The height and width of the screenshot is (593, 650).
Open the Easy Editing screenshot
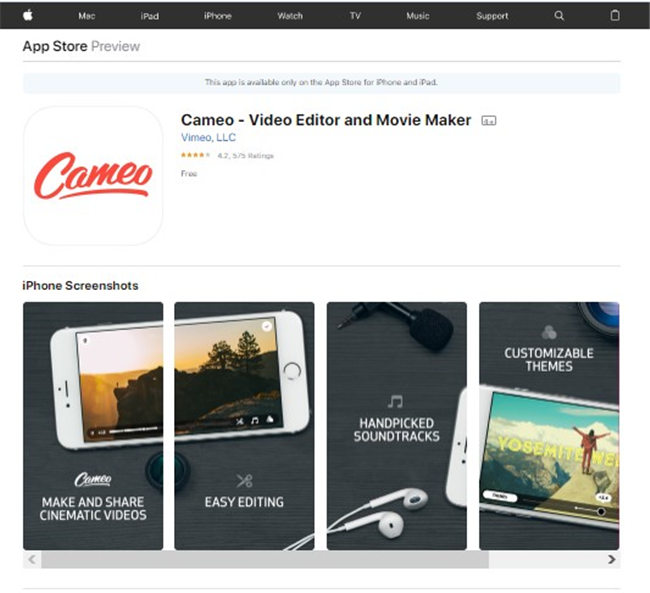coord(244,426)
